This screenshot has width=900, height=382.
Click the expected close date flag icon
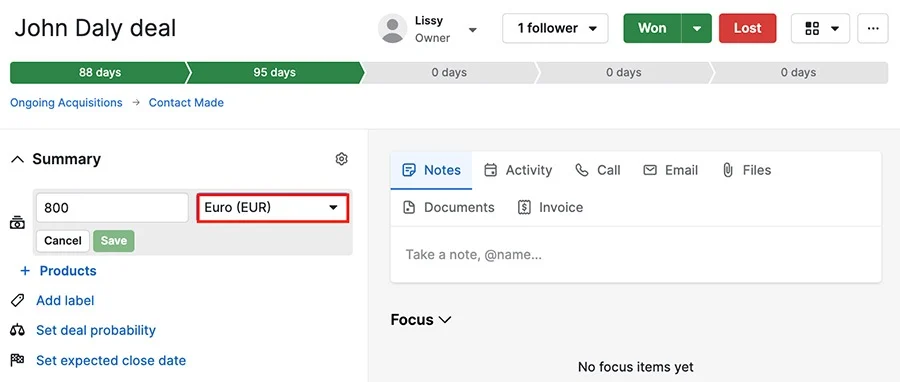coord(18,360)
